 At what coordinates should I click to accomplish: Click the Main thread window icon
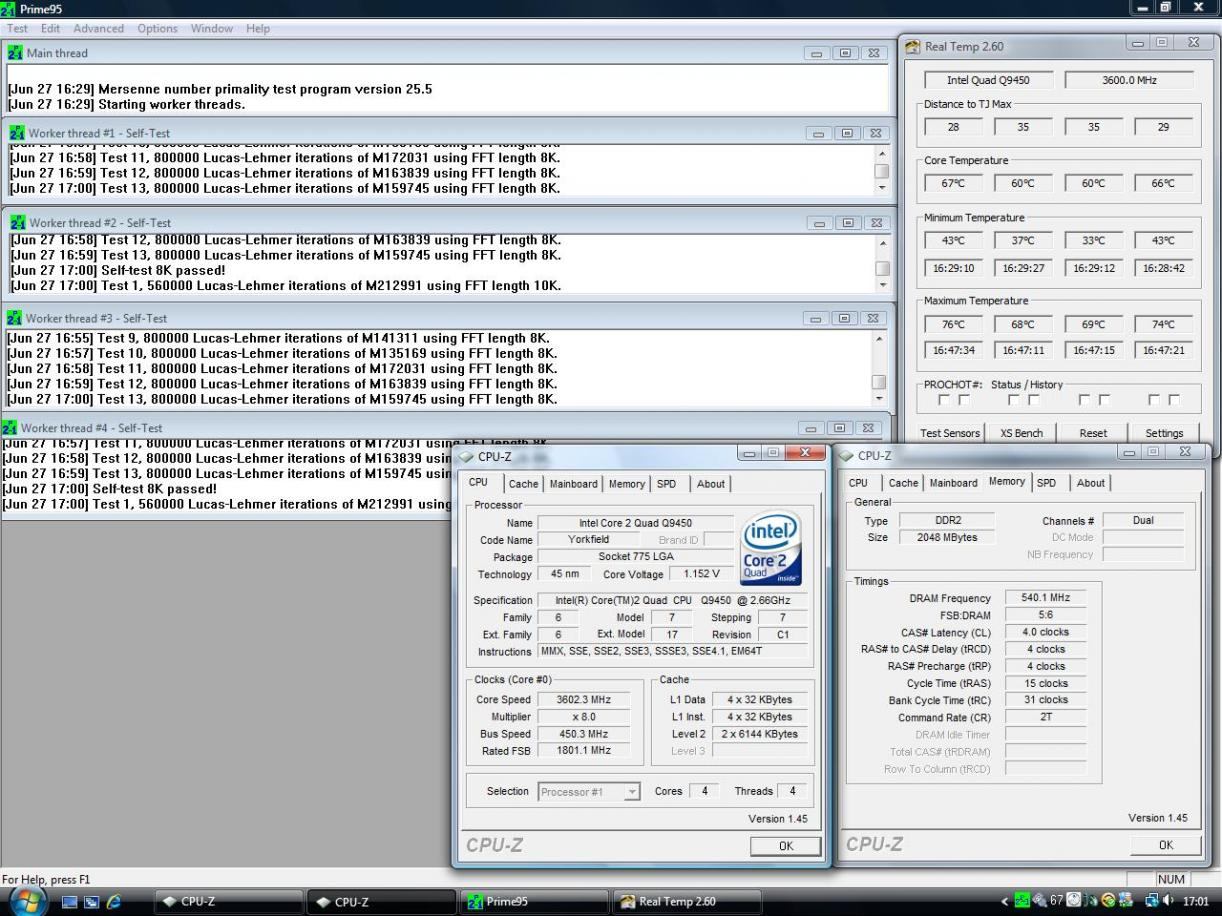[15, 53]
